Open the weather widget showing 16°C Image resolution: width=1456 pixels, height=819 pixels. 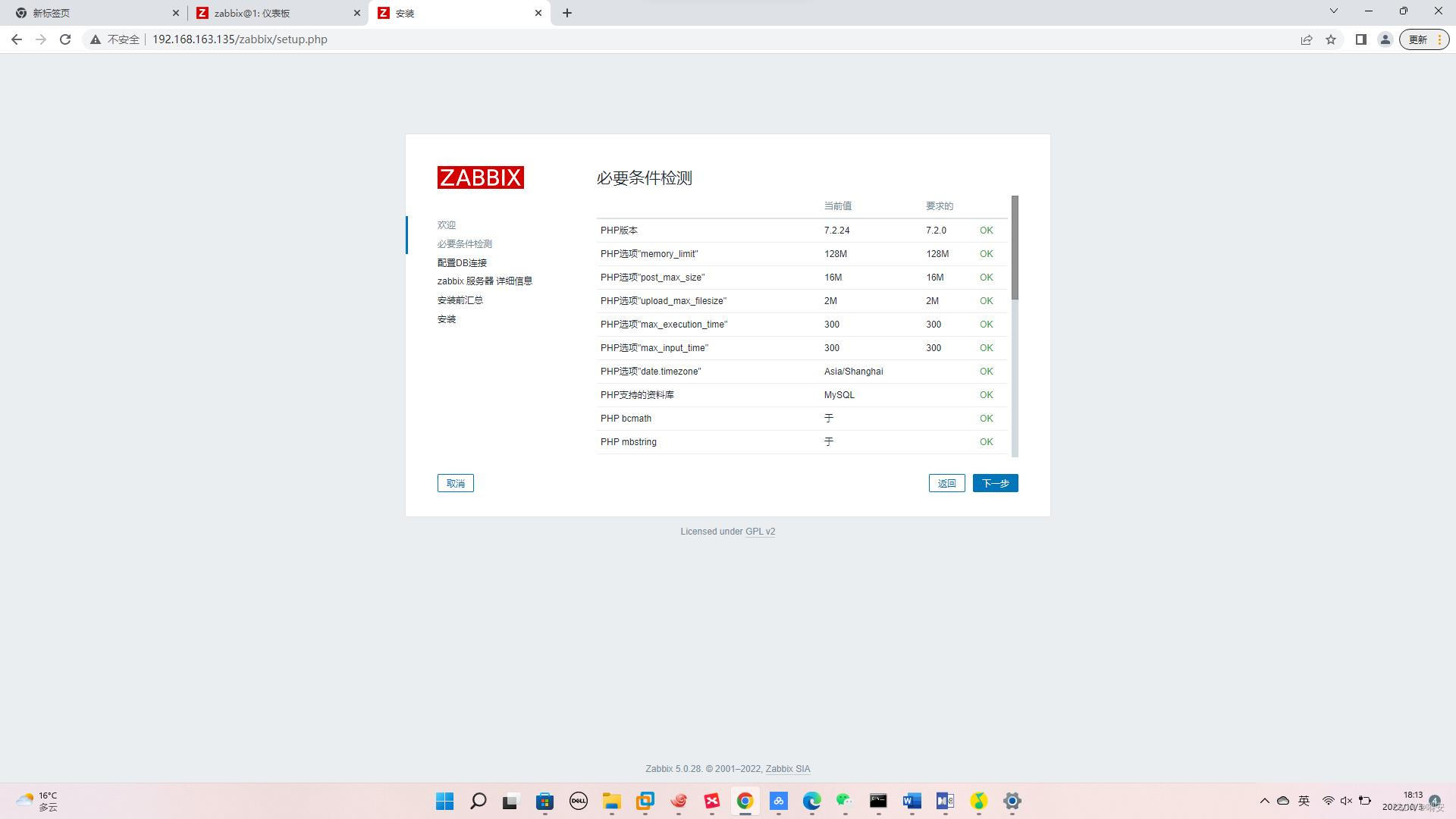pos(37,801)
